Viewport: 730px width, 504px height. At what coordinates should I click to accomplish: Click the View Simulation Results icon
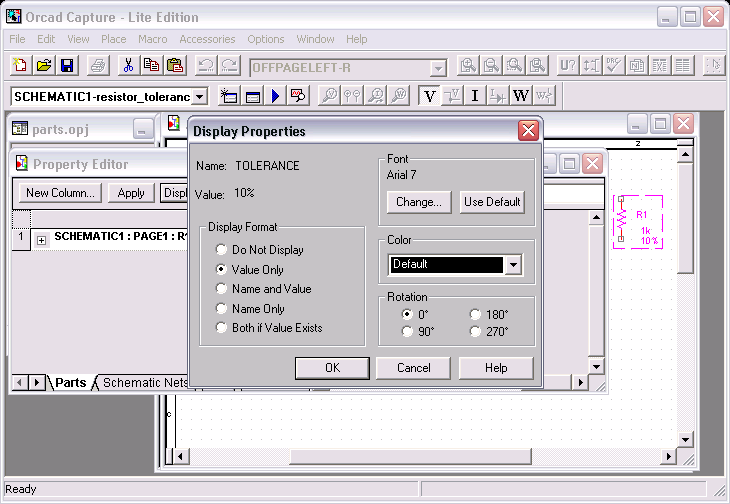point(298,96)
